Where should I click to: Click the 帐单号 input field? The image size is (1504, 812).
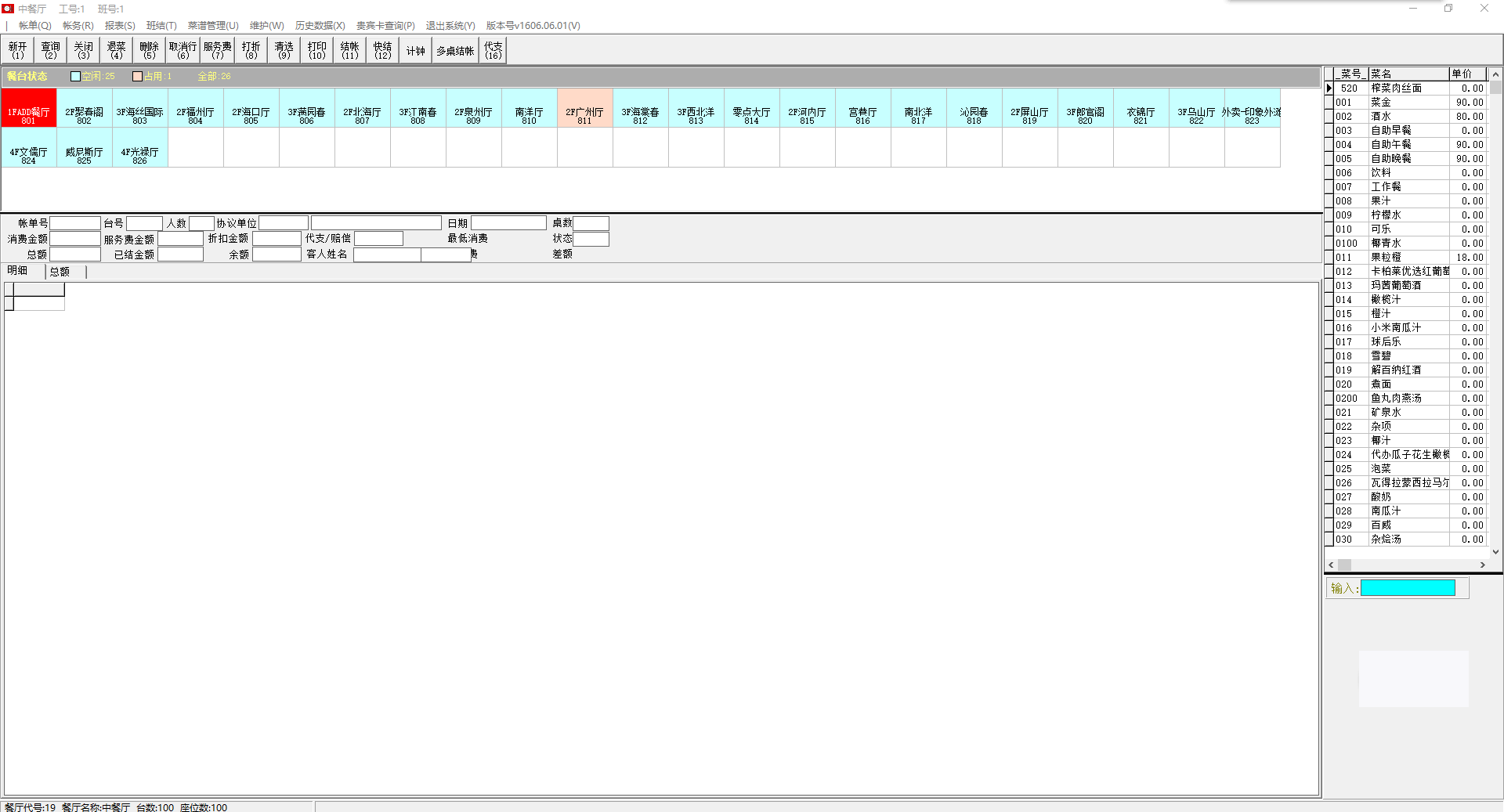pyautogui.click(x=75, y=223)
